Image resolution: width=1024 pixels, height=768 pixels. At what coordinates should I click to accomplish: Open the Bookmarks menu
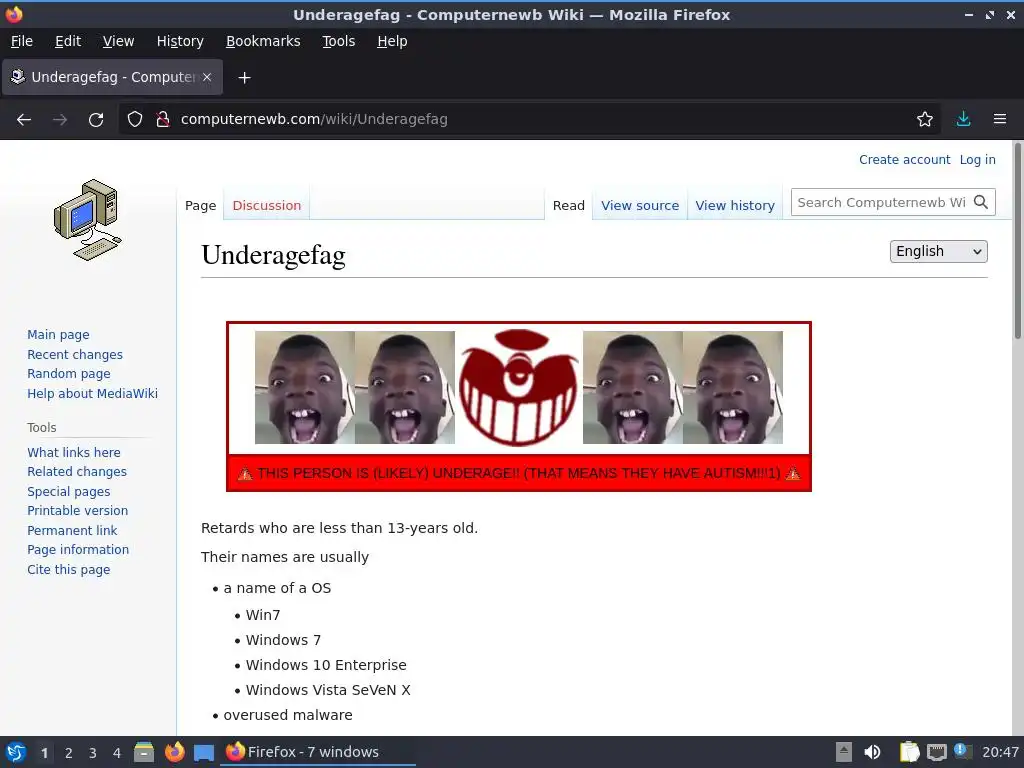coord(263,41)
